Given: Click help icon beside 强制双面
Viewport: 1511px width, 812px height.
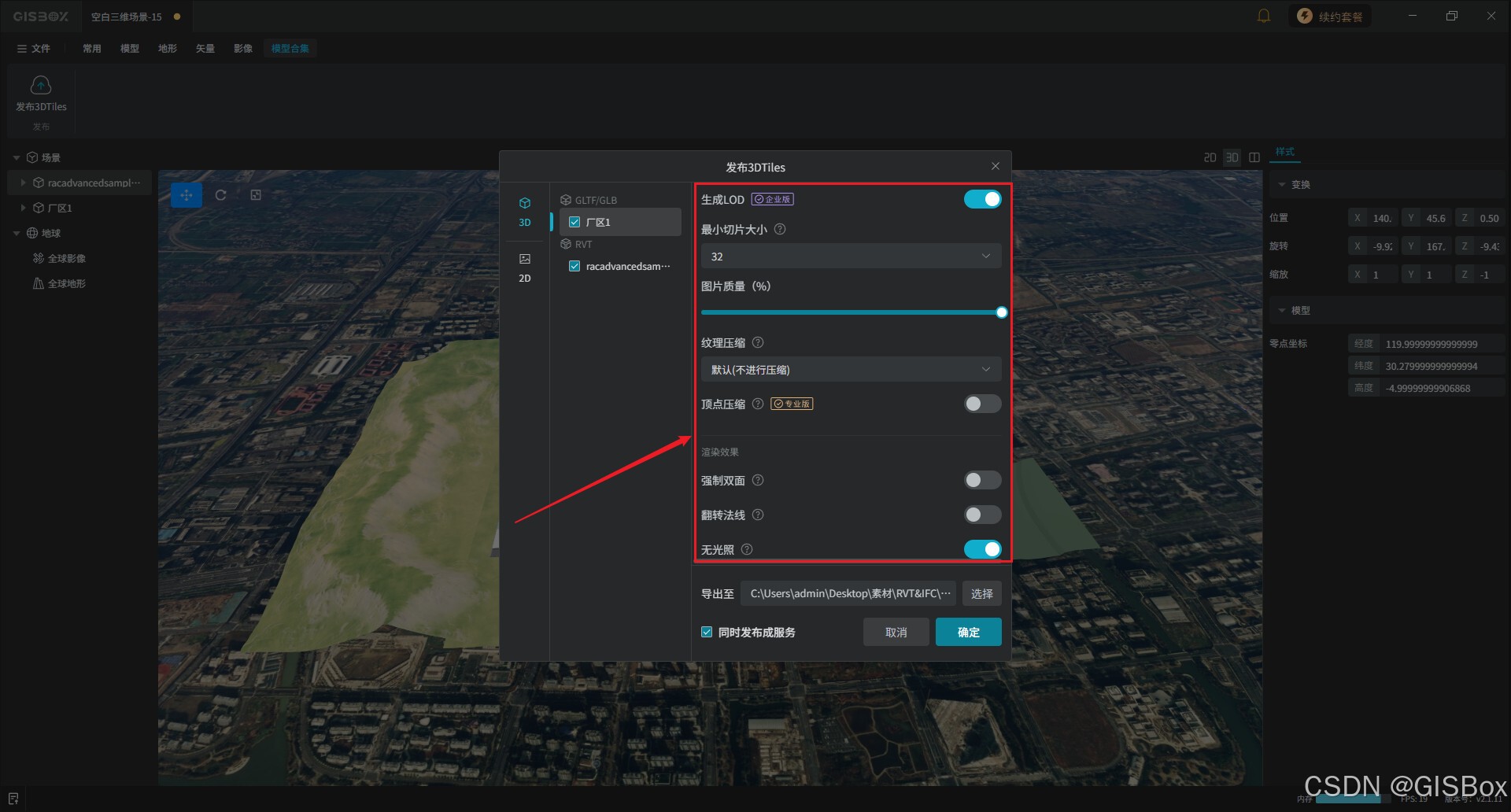Looking at the screenshot, I should pos(758,480).
